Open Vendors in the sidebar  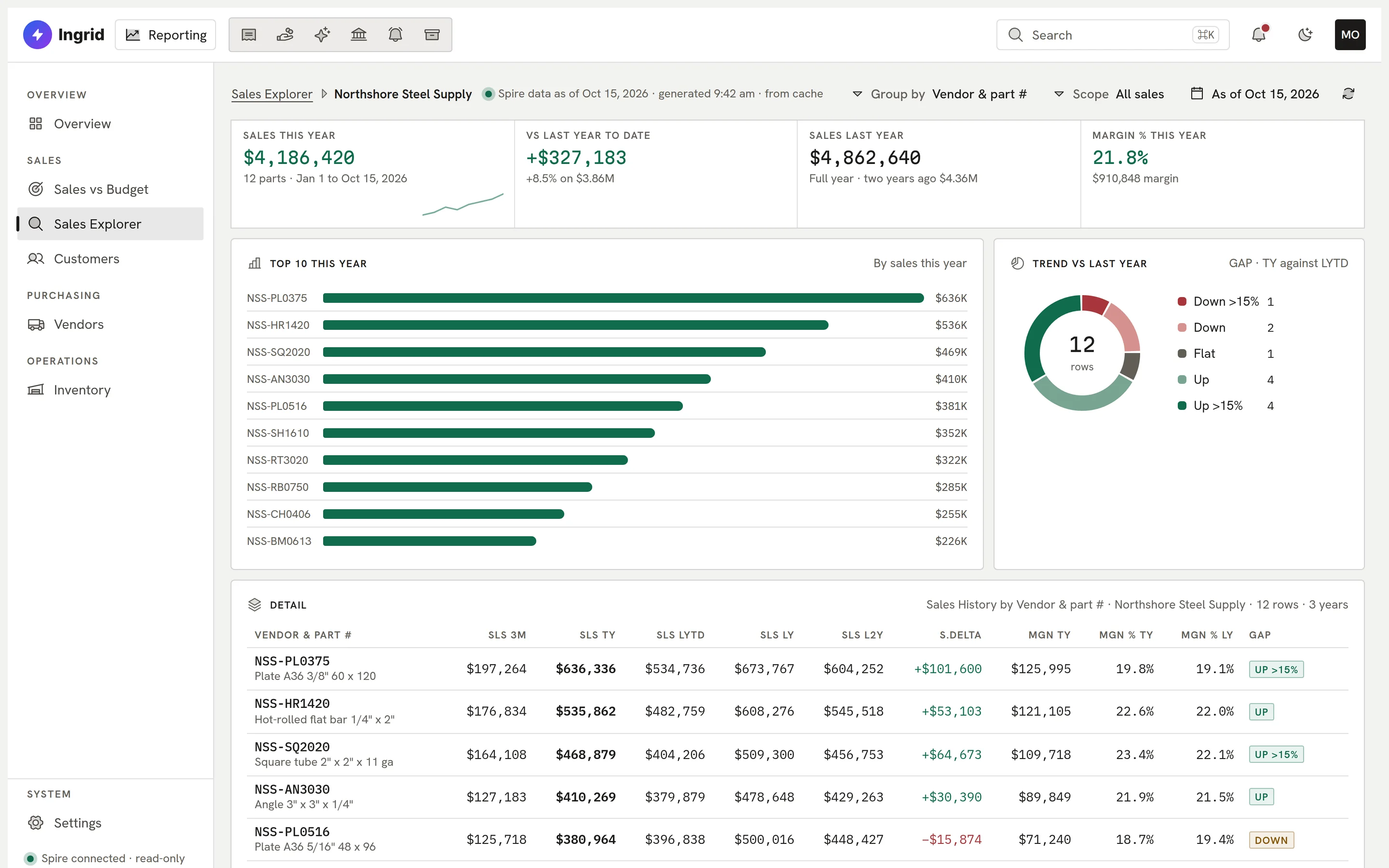click(x=111, y=325)
